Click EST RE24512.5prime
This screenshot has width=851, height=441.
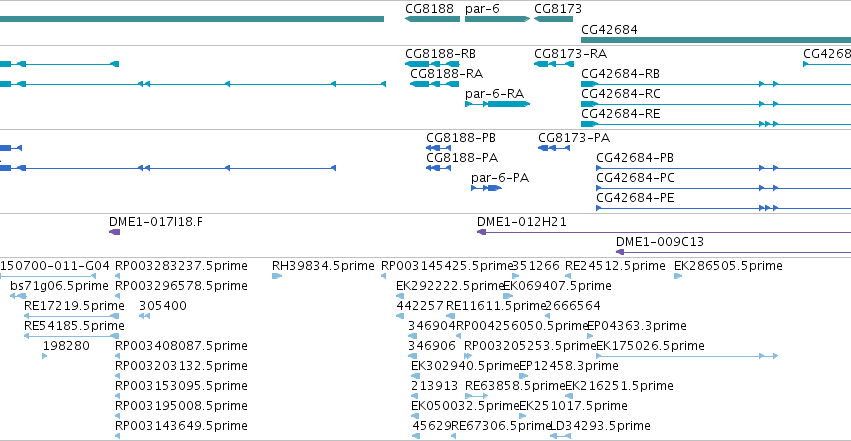click(x=568, y=276)
